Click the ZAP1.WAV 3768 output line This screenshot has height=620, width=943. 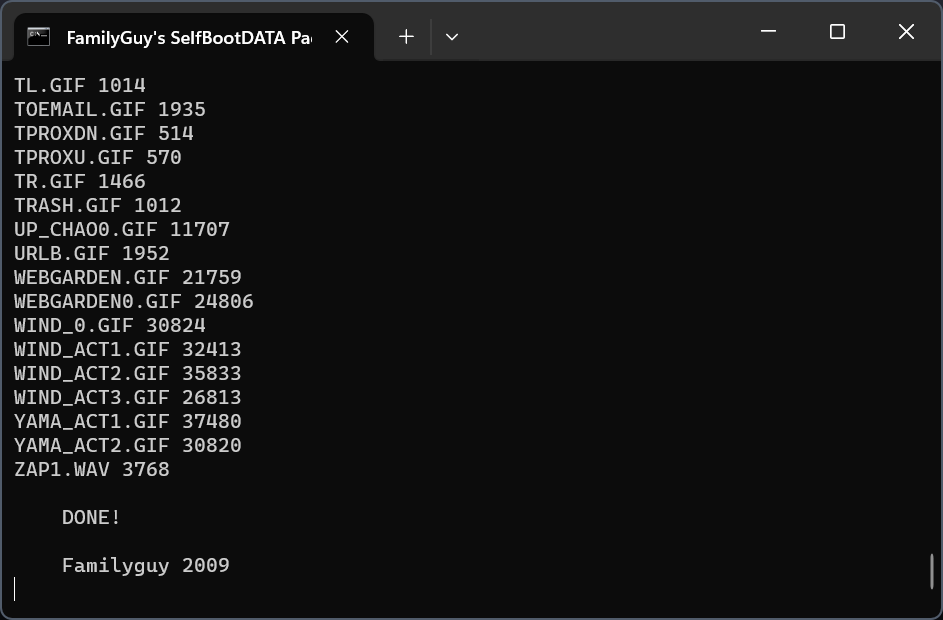(x=91, y=469)
